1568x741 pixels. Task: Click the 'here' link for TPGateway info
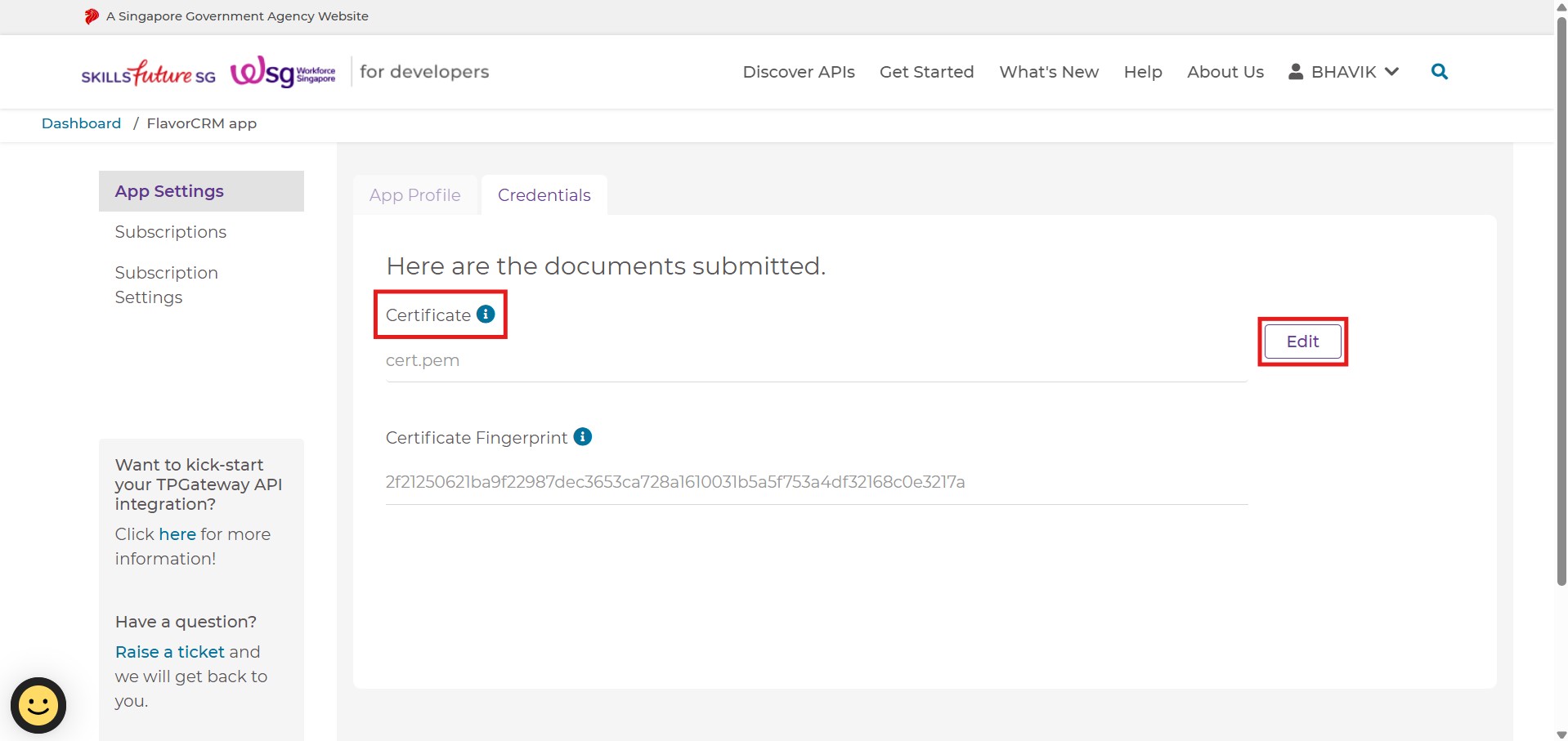tap(177, 534)
